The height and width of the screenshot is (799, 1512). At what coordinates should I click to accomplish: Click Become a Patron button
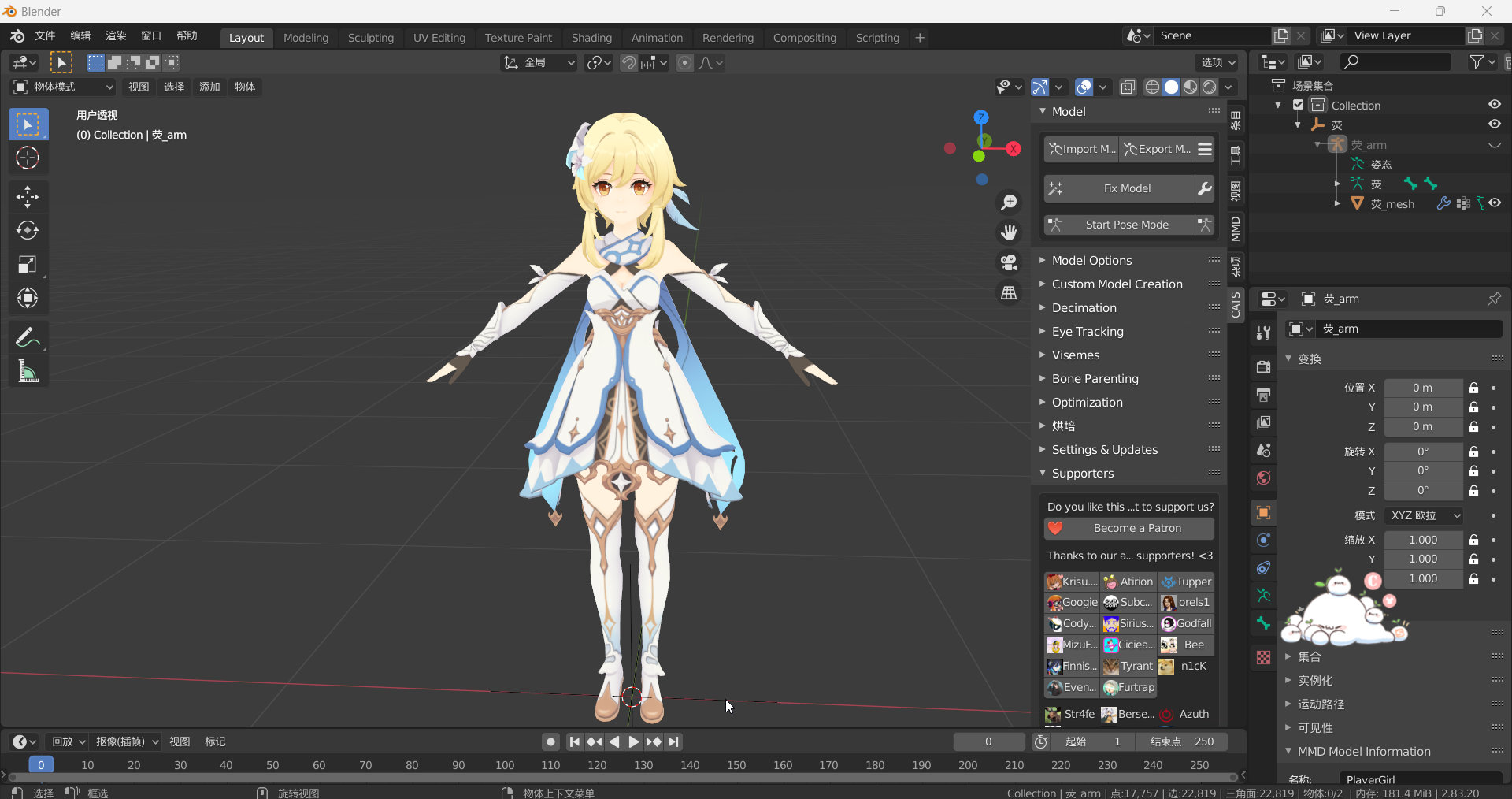click(1129, 528)
